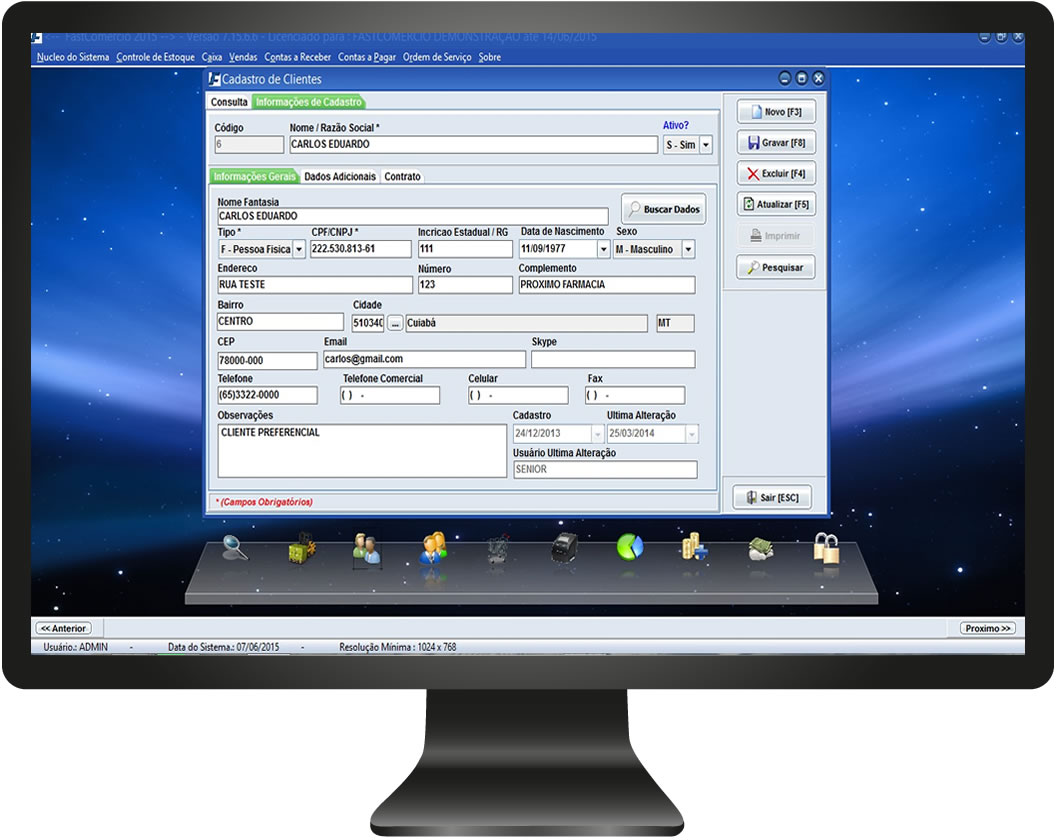Open the Tipo dropdown with Pessoa Fisica
The height and width of the screenshot is (840, 1056).
[x=299, y=249]
